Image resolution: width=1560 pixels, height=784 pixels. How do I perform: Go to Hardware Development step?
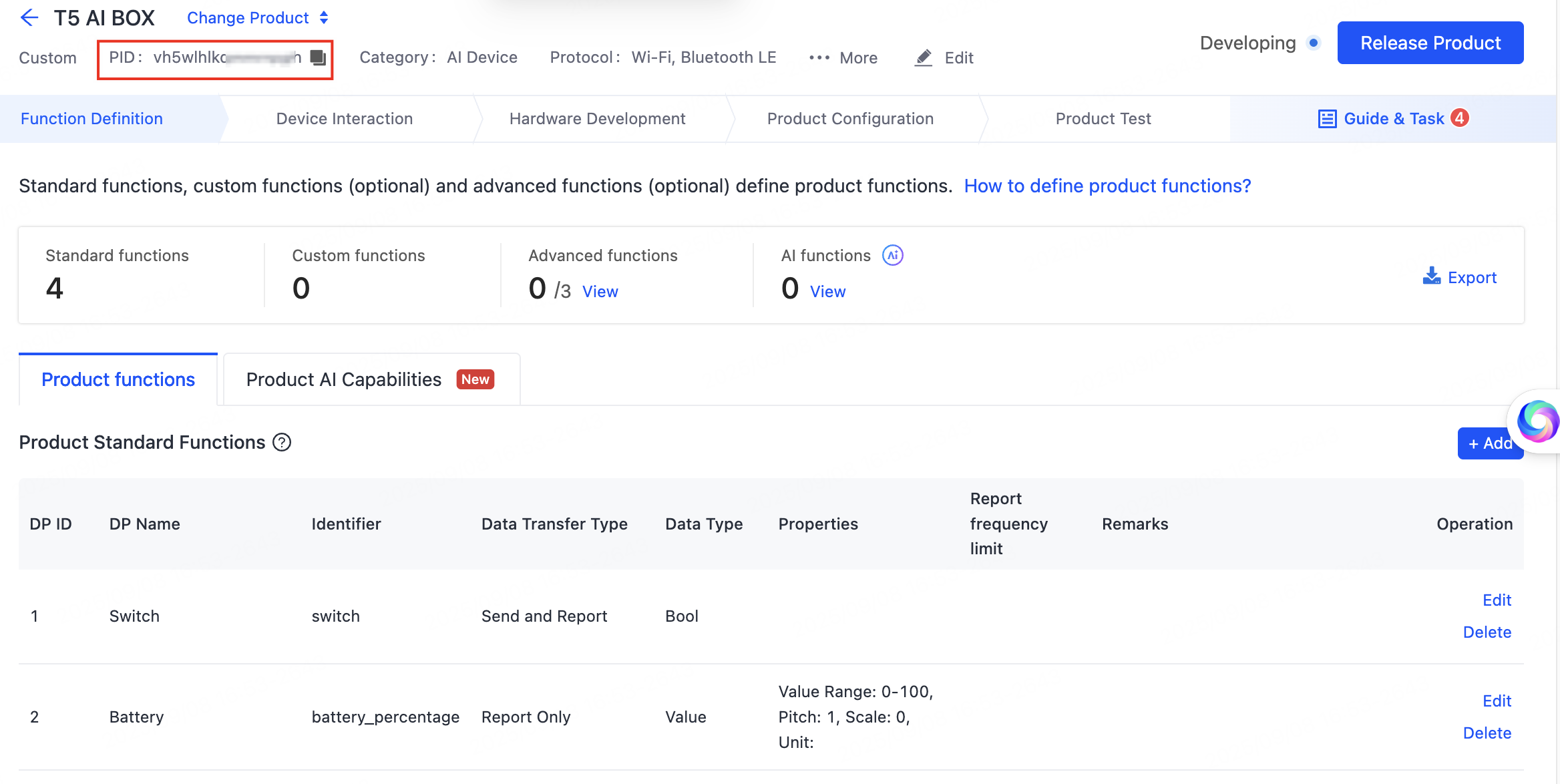pyautogui.click(x=597, y=119)
